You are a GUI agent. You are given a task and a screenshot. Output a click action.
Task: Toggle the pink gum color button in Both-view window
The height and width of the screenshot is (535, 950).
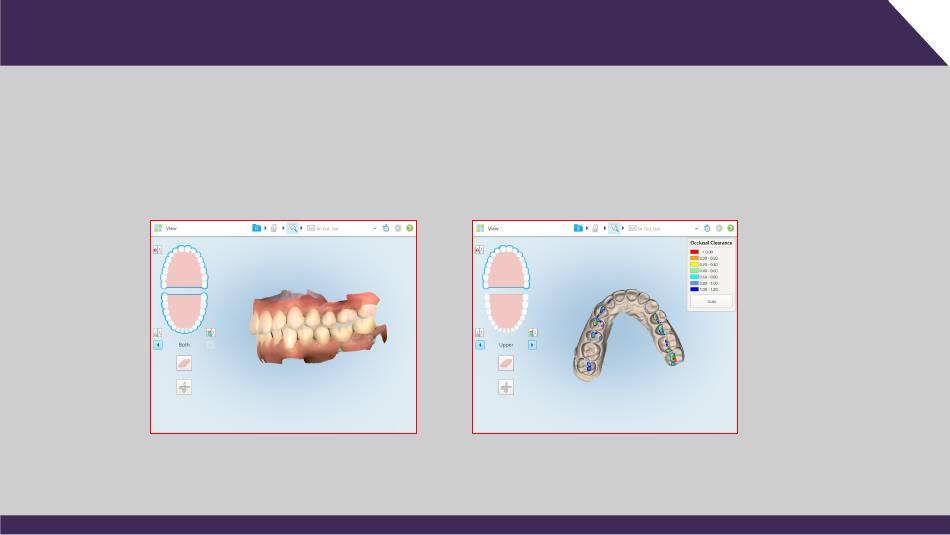(x=184, y=363)
